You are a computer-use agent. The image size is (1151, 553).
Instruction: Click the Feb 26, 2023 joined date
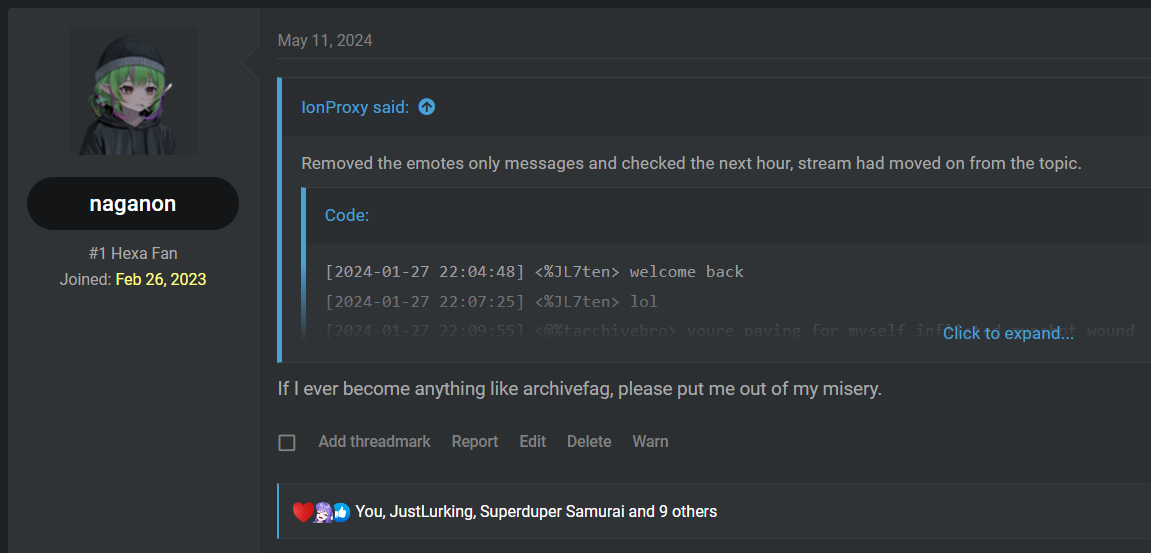point(161,280)
